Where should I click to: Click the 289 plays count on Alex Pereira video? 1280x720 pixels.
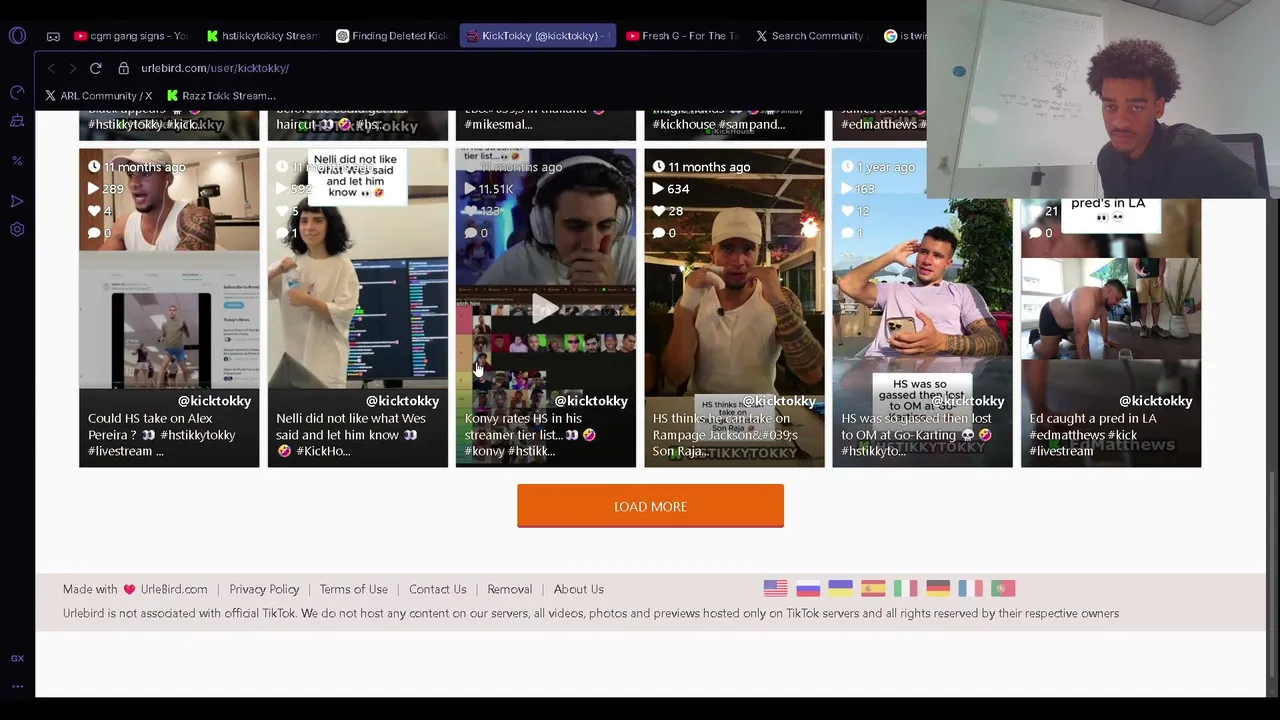click(106, 189)
